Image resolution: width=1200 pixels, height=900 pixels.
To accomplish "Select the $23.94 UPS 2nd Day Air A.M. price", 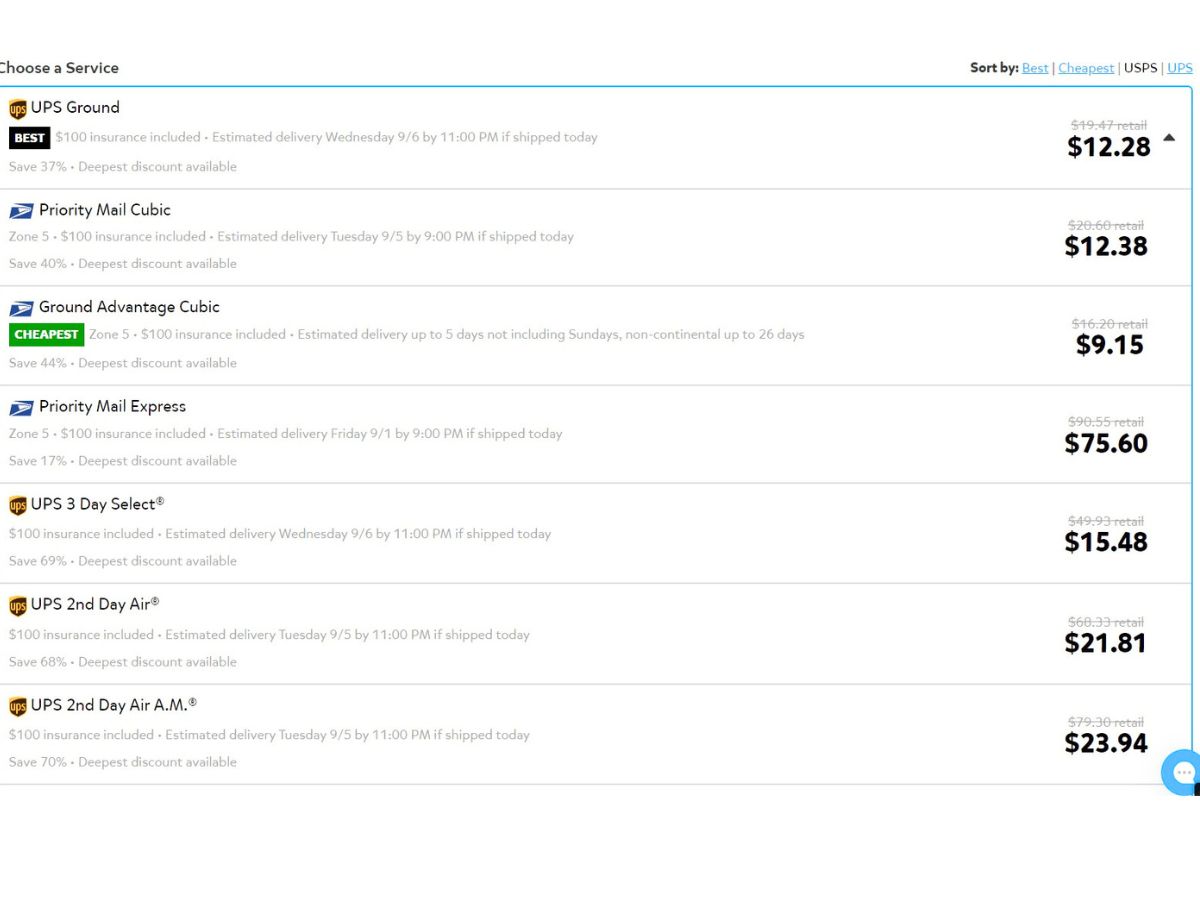I will point(1106,743).
